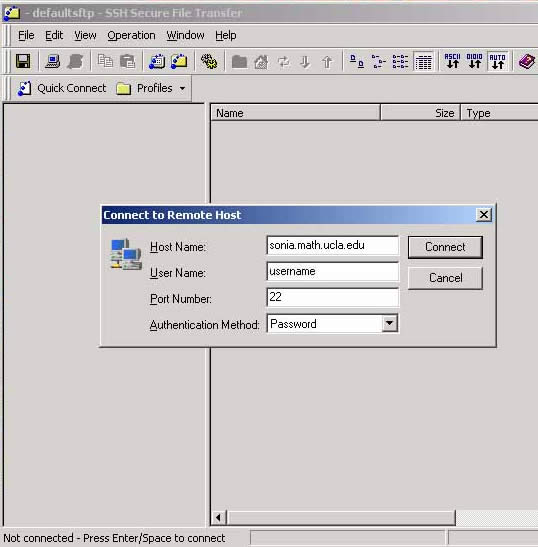Click the horizontal scrollbar left arrow
Image resolution: width=538 pixels, height=547 pixels.
[x=218, y=517]
